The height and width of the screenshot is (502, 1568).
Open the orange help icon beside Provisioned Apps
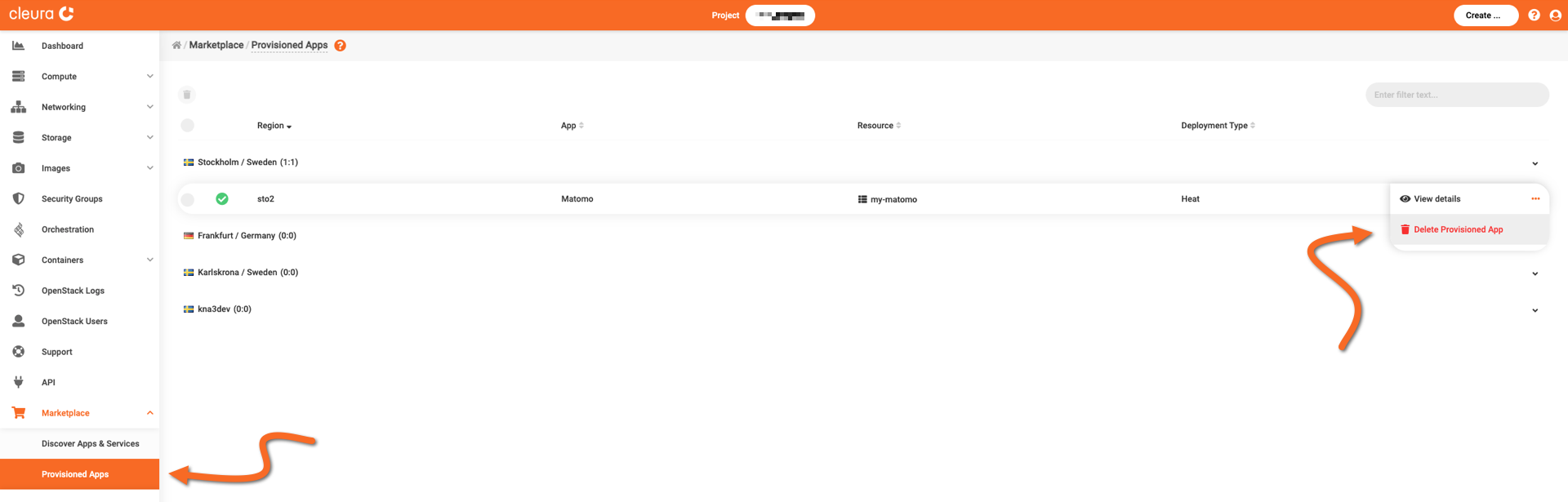click(x=340, y=46)
